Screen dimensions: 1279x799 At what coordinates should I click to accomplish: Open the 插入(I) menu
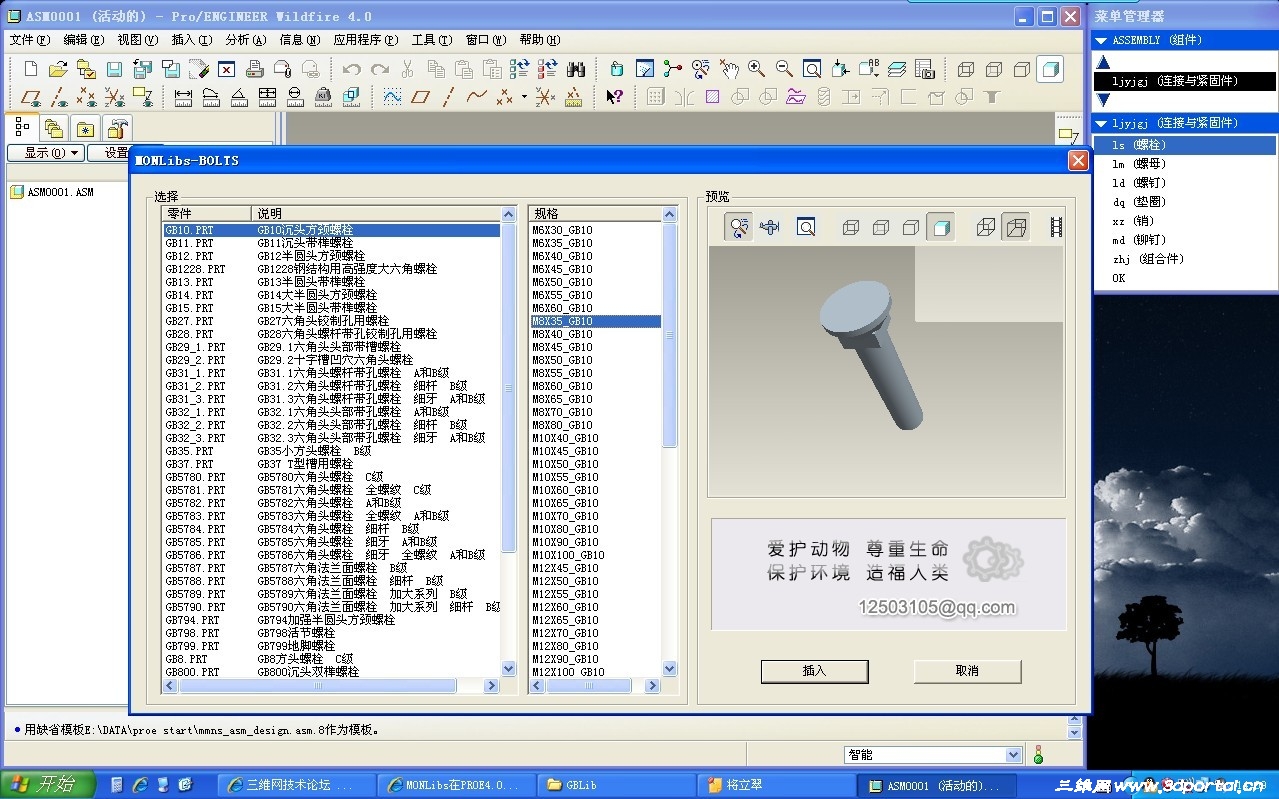click(x=191, y=40)
